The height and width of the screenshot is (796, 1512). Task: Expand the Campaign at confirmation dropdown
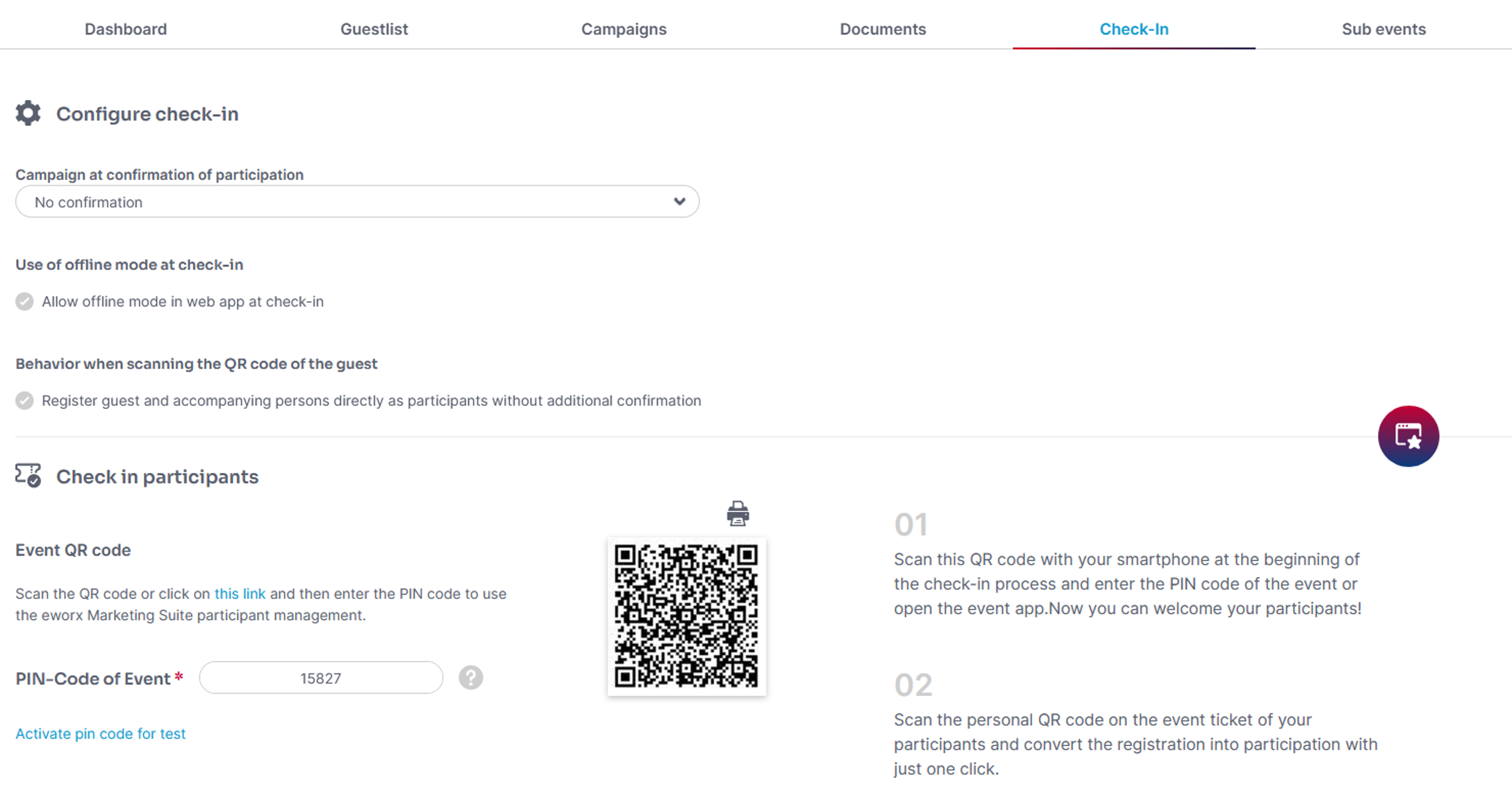(x=357, y=202)
